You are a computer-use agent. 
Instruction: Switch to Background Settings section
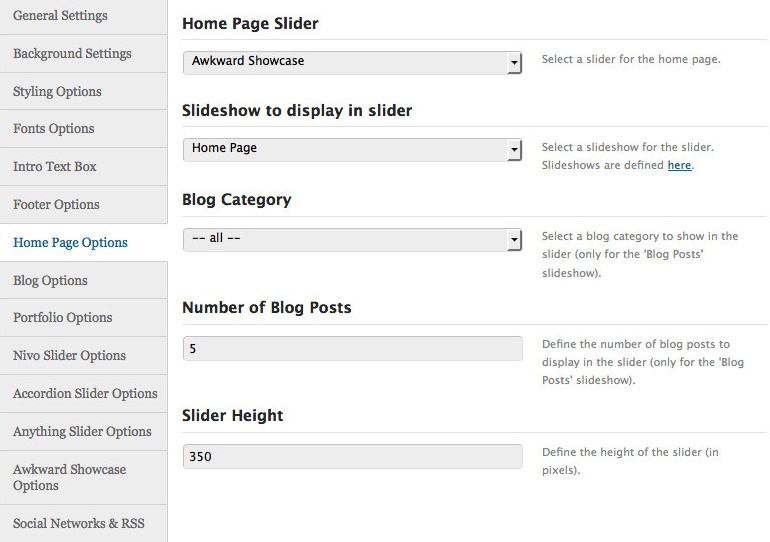click(x=83, y=54)
